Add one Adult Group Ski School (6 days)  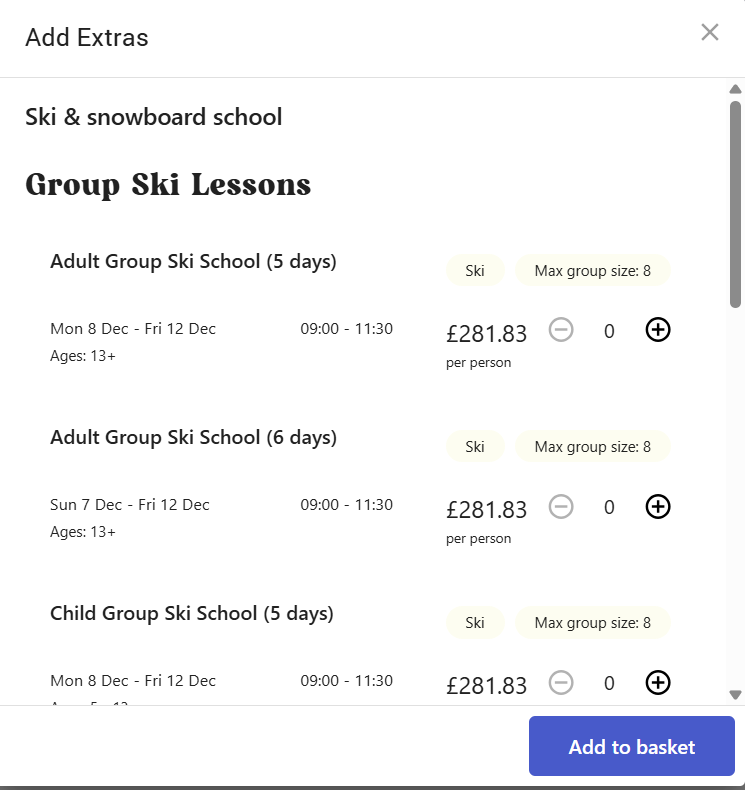coord(657,507)
